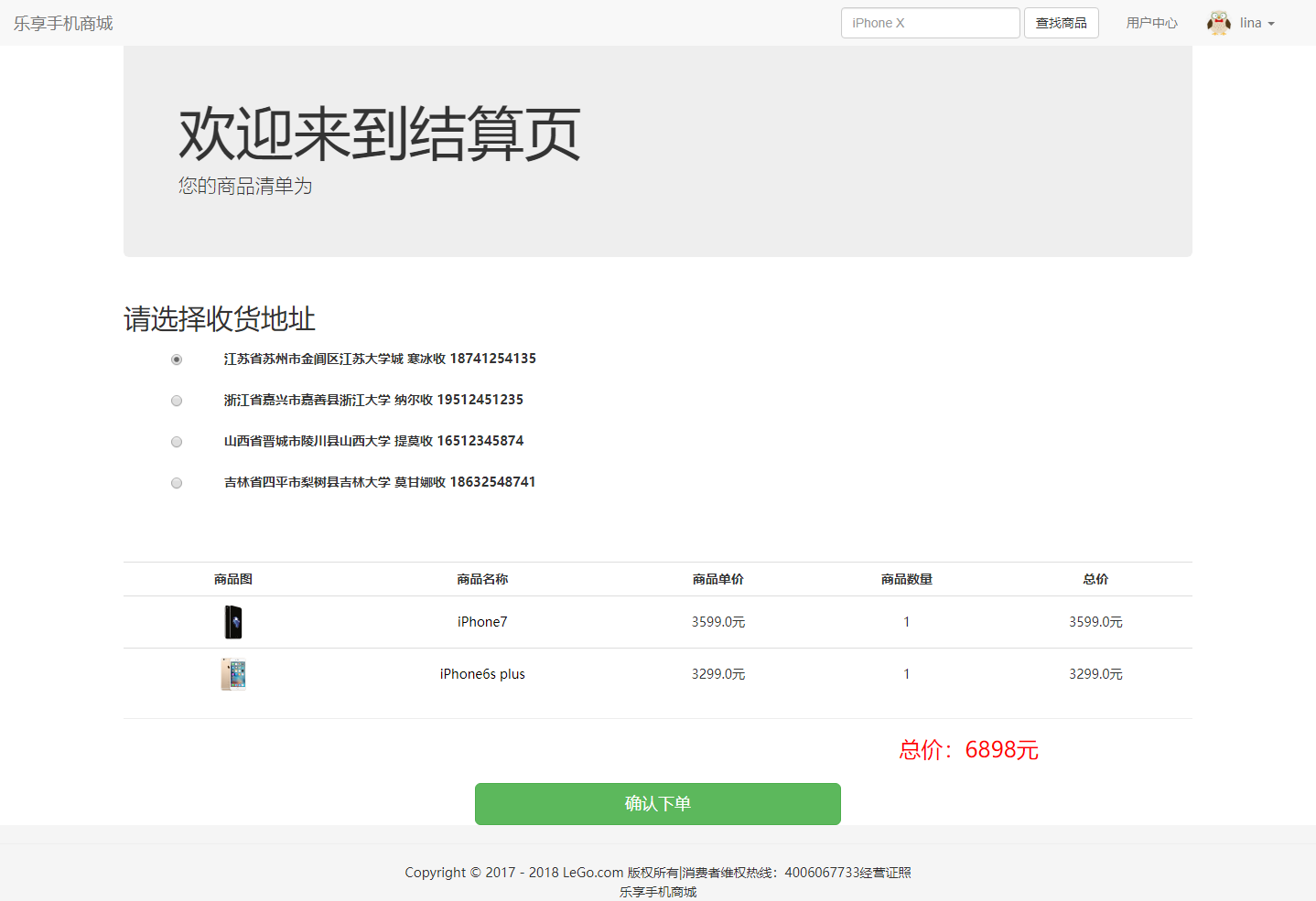Click the iPhone6s plus product name

click(482, 674)
